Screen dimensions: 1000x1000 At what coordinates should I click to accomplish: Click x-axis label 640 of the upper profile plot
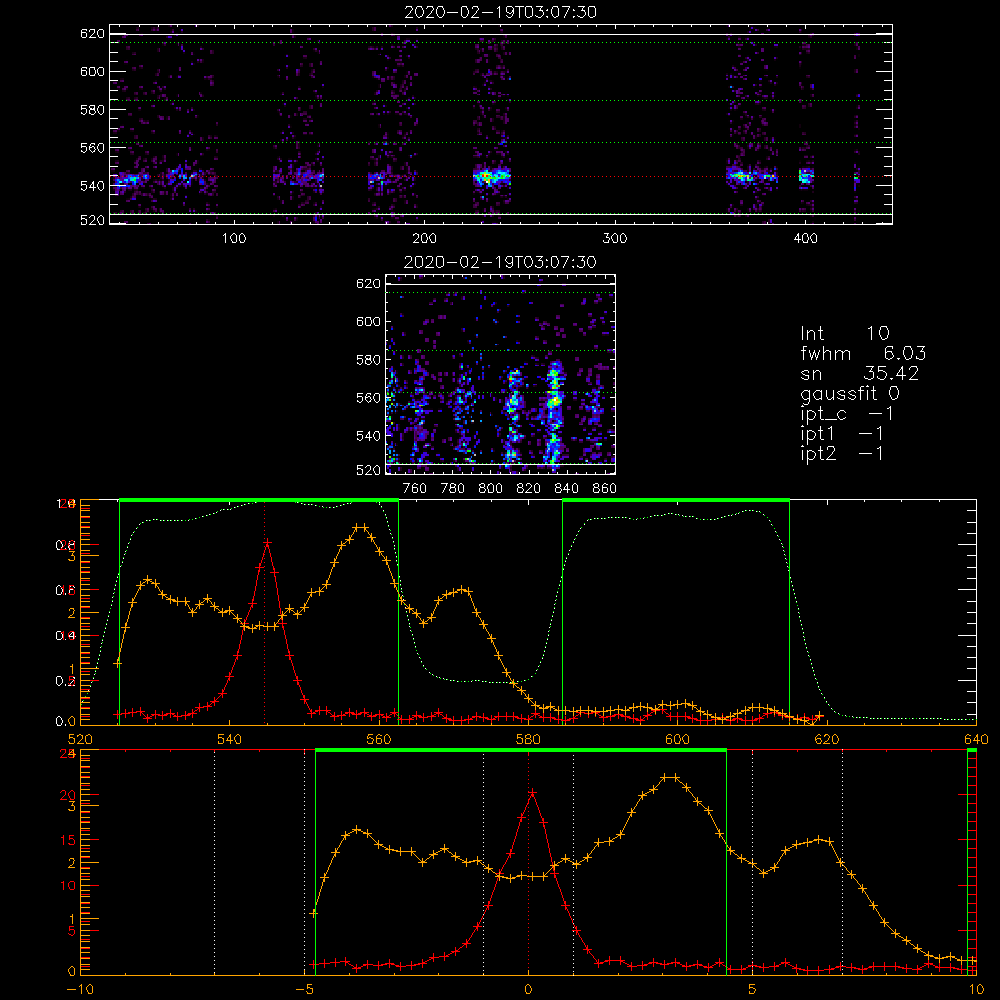coord(976,739)
